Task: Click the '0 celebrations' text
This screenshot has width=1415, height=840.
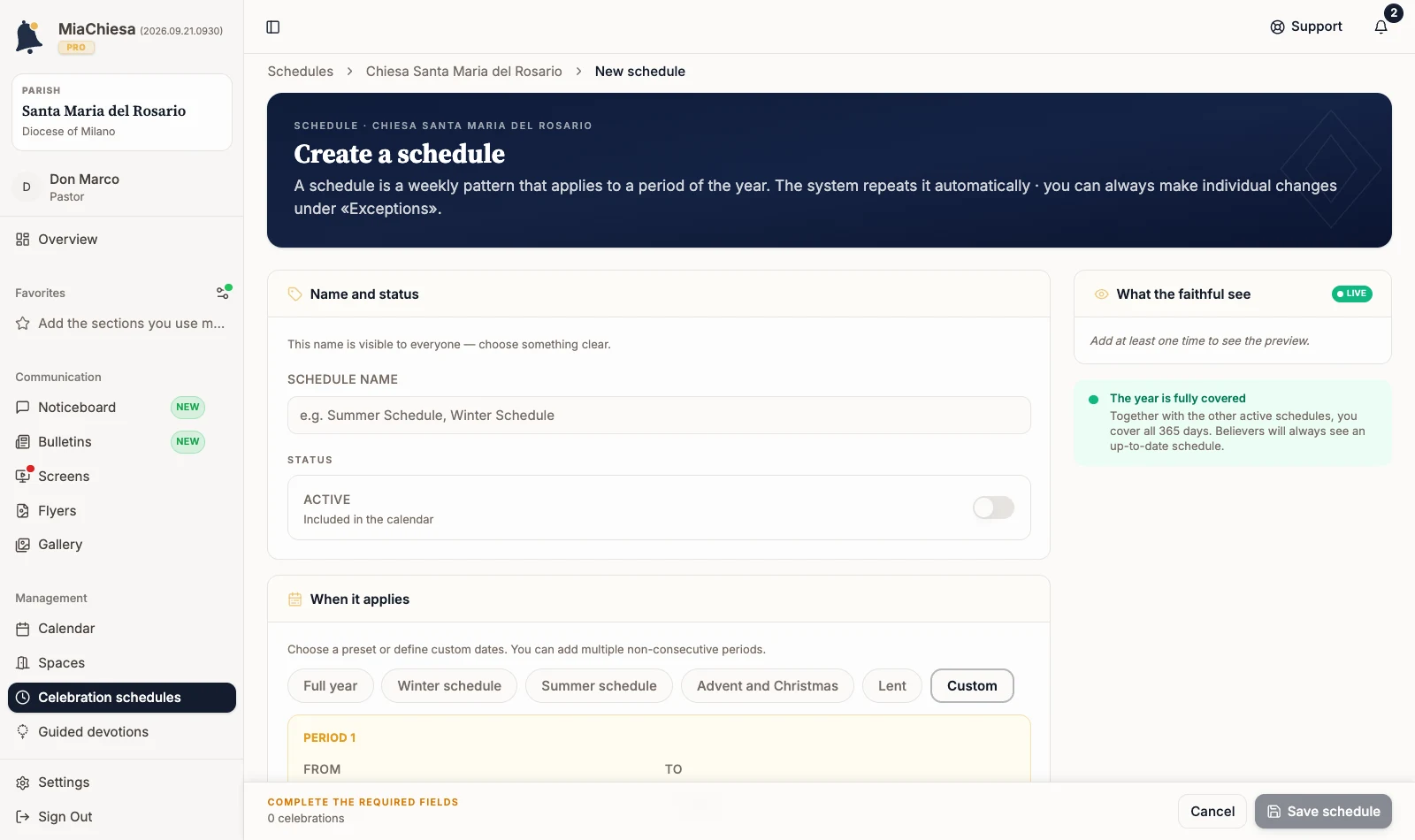Action: point(306,819)
